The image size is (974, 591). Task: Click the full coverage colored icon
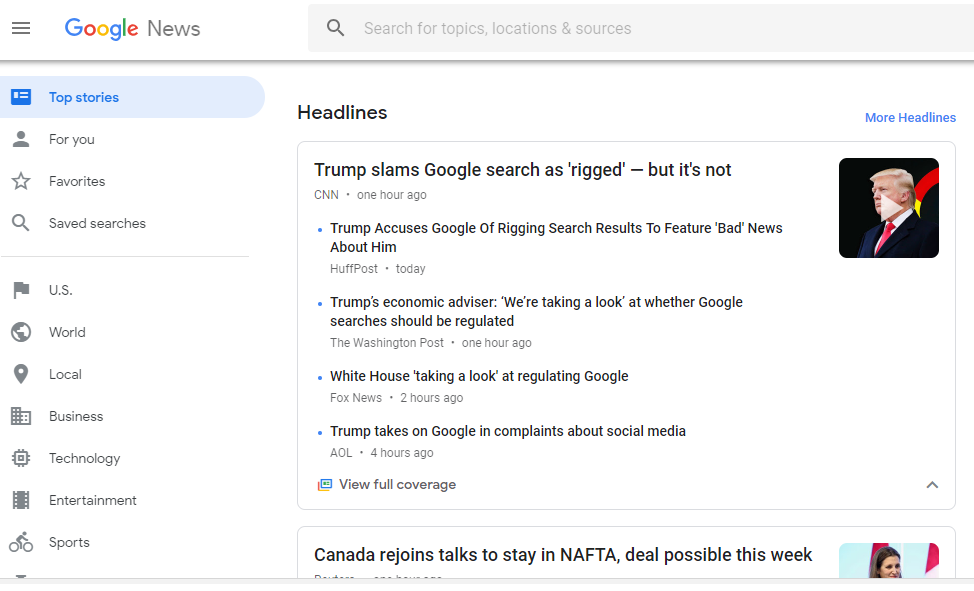pyautogui.click(x=325, y=485)
